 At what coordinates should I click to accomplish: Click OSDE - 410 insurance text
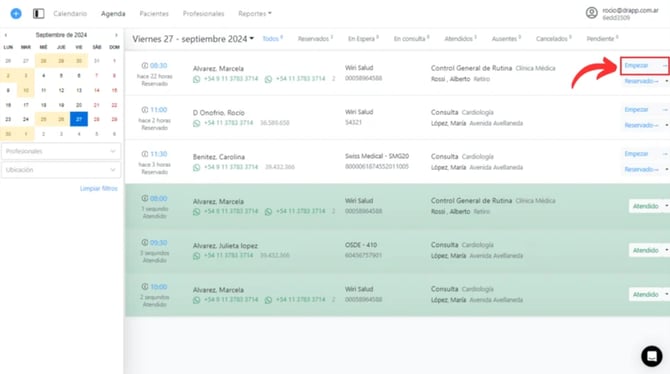tap(361, 245)
